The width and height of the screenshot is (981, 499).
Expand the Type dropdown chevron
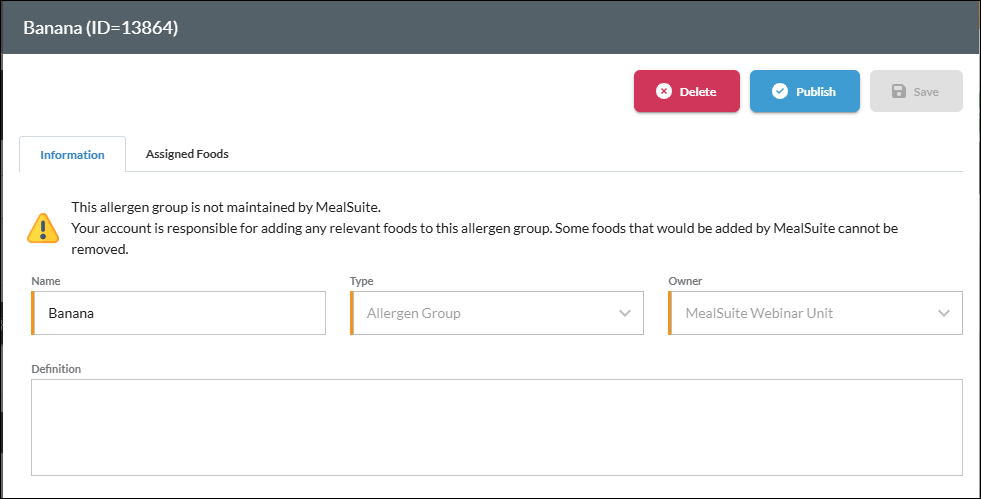point(625,313)
